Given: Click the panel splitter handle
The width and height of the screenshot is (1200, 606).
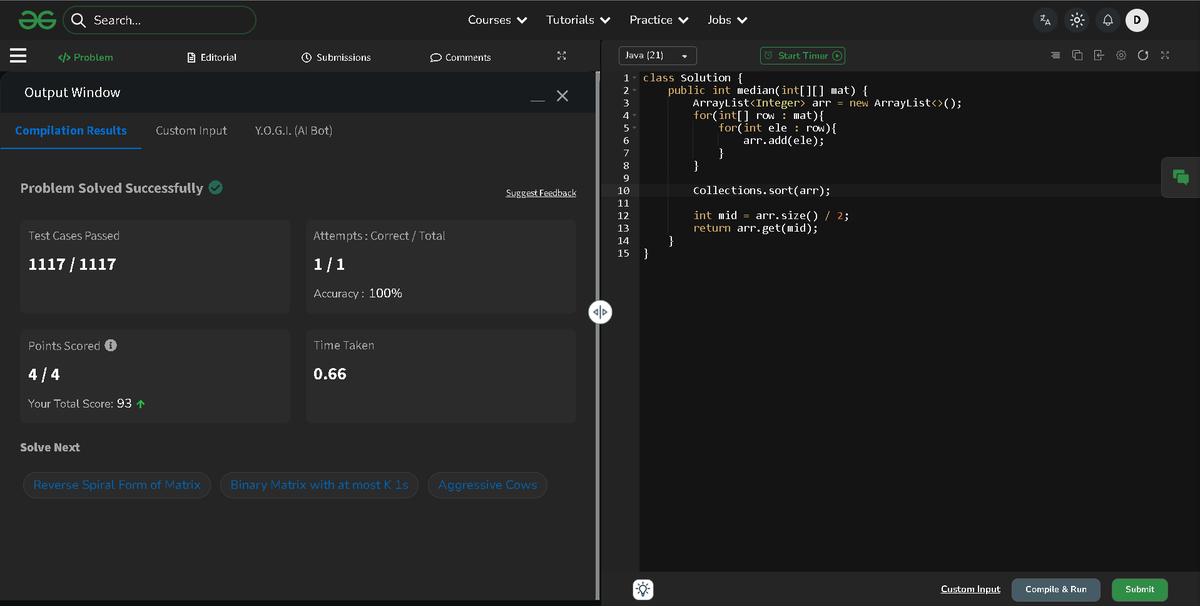Looking at the screenshot, I should (600, 312).
